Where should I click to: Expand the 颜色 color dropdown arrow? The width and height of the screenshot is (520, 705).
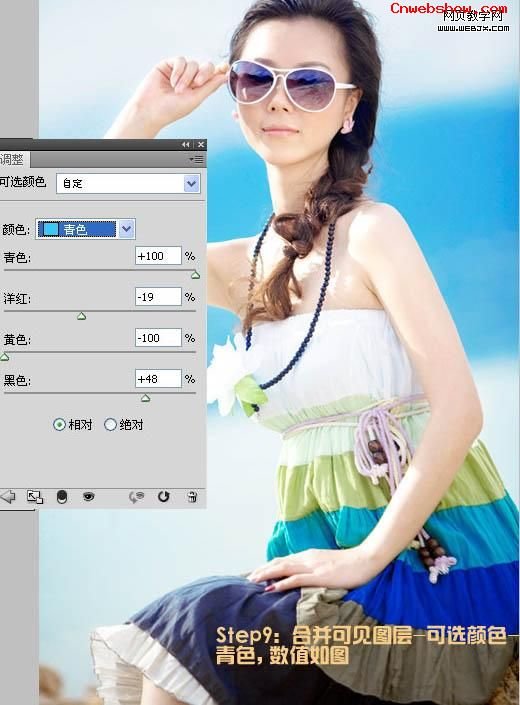[127, 229]
